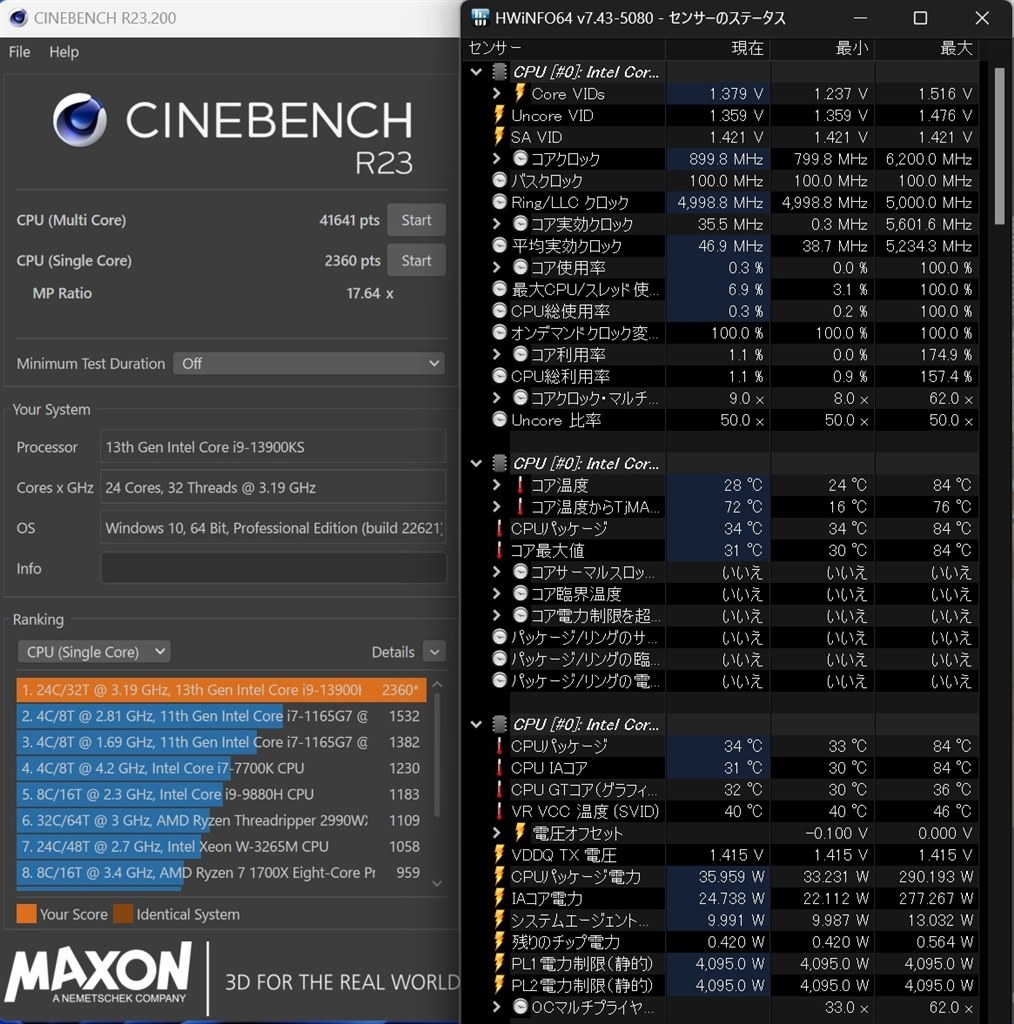Click the clock icon beside CPU総使用率

pyautogui.click(x=499, y=311)
